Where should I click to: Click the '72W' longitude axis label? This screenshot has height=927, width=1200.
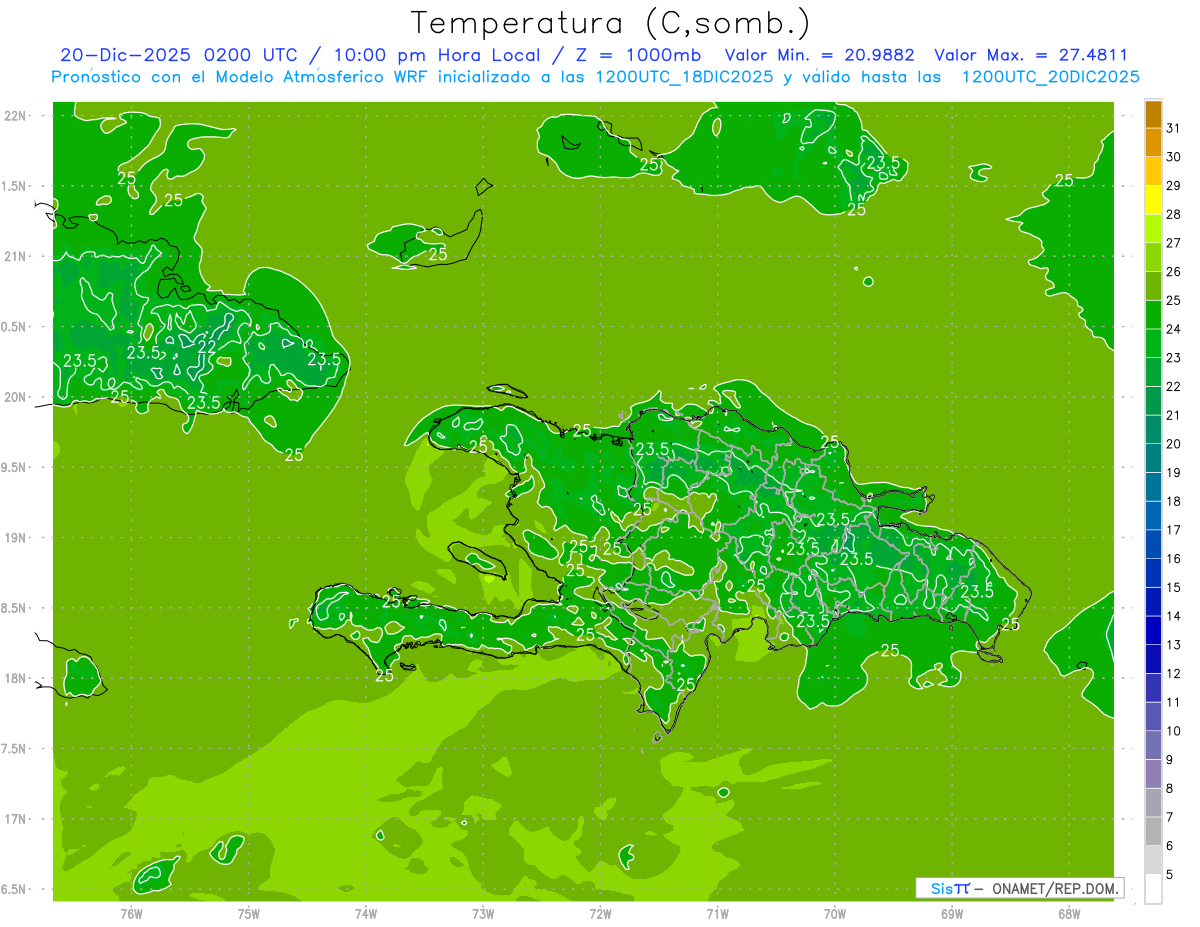click(x=600, y=913)
